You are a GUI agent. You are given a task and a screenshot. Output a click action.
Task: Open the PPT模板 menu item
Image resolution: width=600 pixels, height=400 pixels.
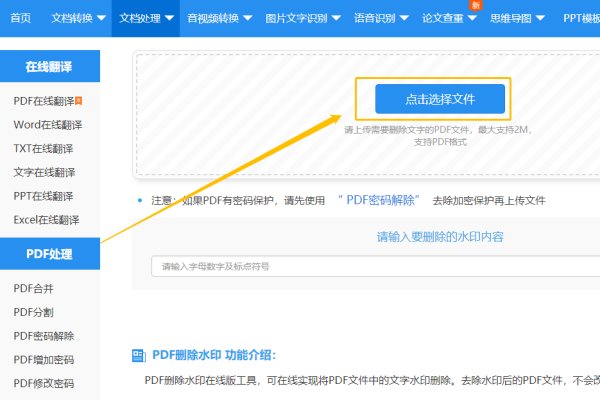point(581,18)
